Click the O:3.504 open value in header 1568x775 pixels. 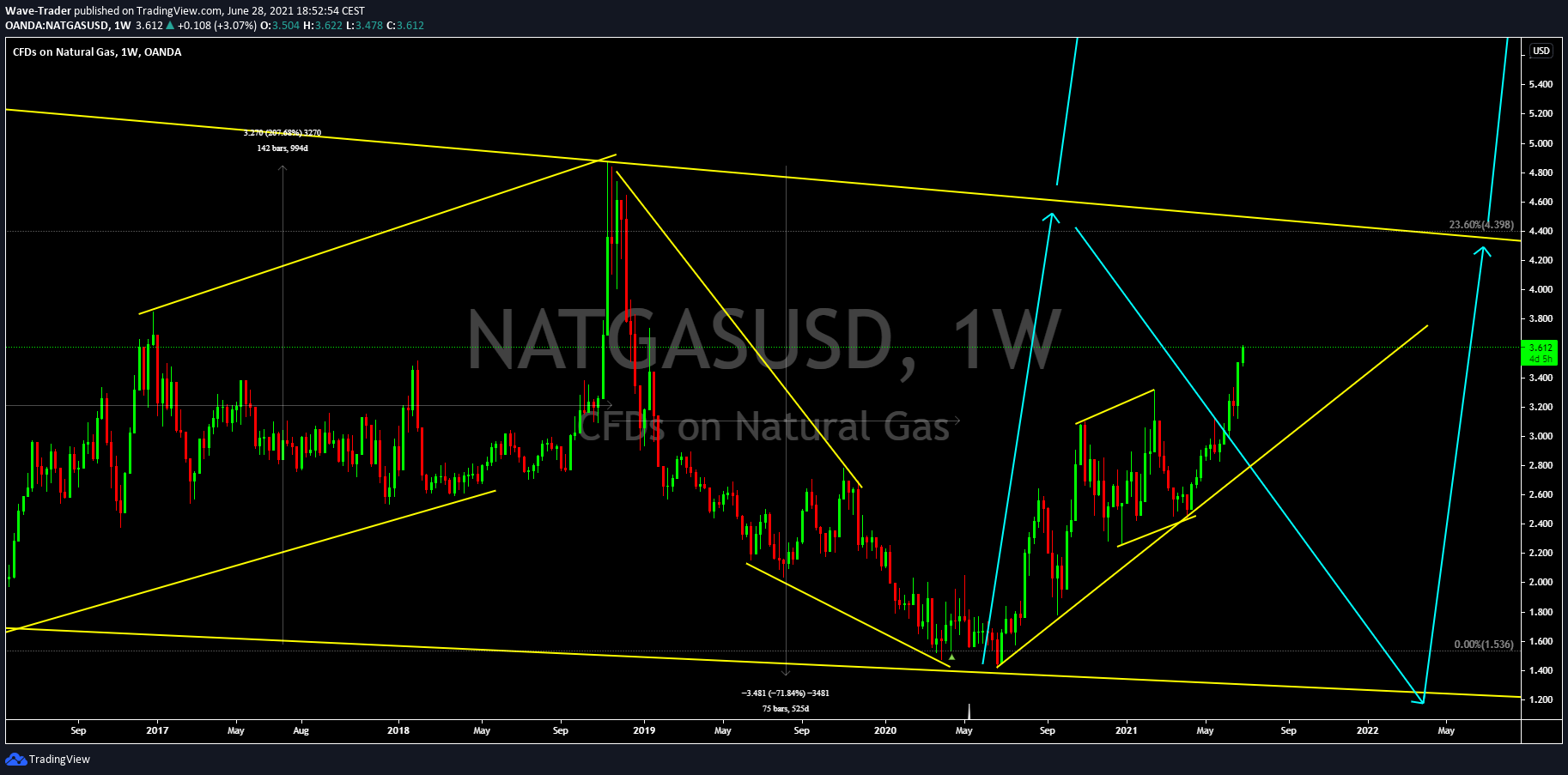(x=280, y=26)
